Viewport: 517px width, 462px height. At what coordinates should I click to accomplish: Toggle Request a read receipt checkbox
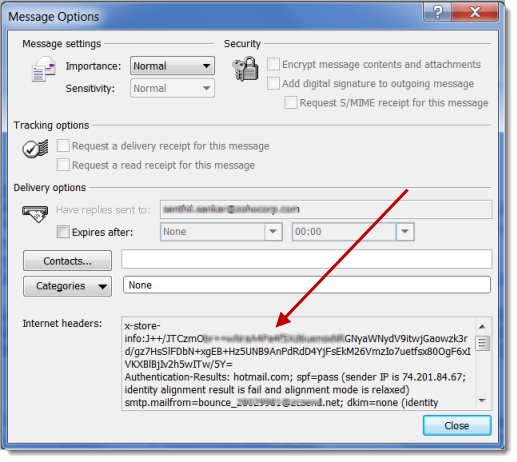click(x=63, y=165)
